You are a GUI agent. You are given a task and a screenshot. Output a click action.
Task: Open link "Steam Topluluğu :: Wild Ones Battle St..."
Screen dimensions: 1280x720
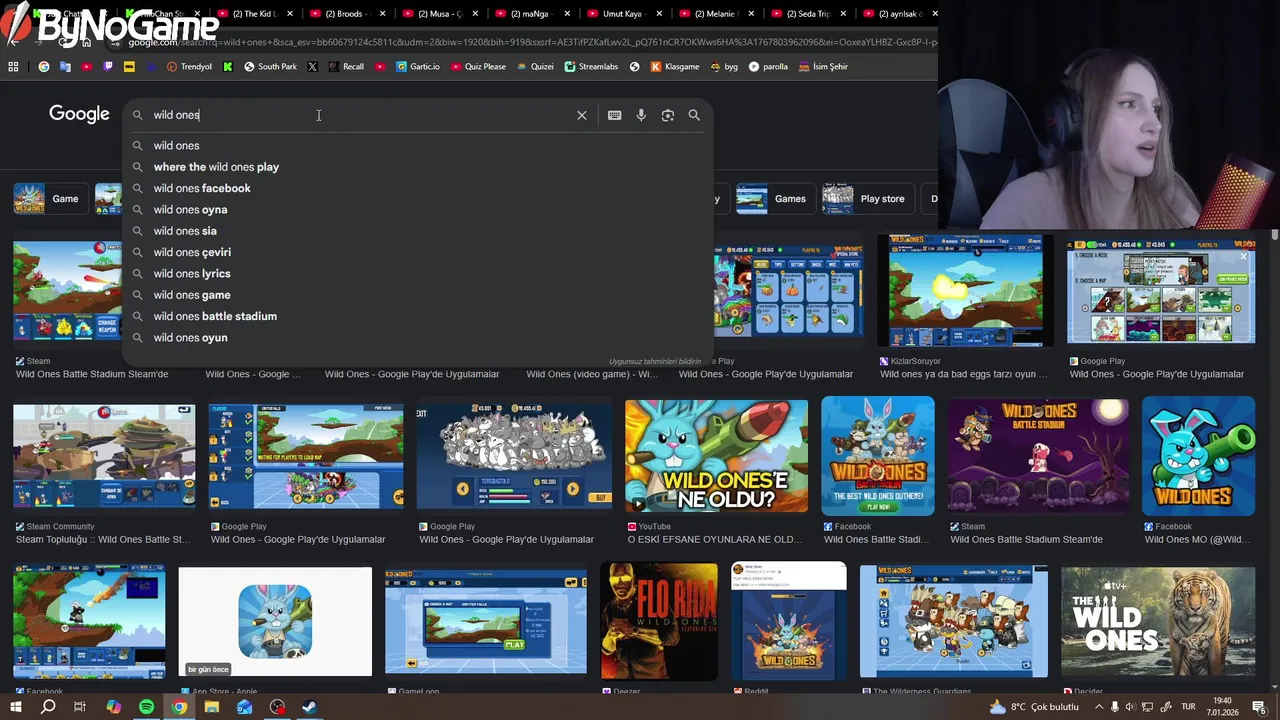(102, 539)
